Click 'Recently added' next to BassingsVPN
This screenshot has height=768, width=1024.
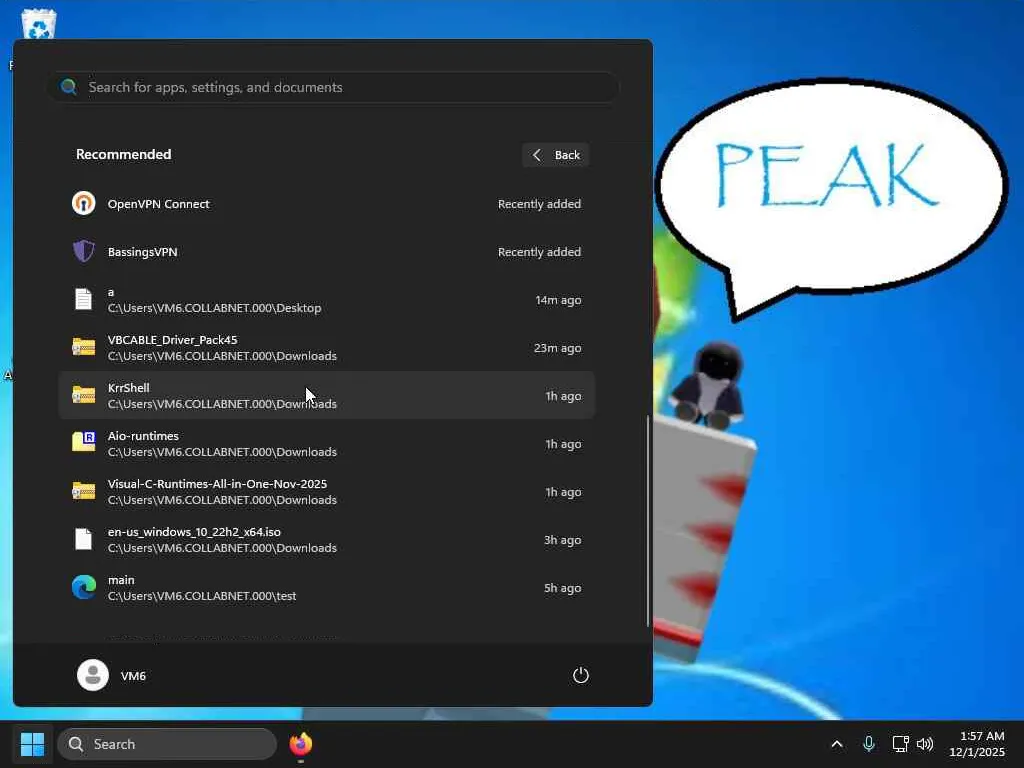[539, 252]
